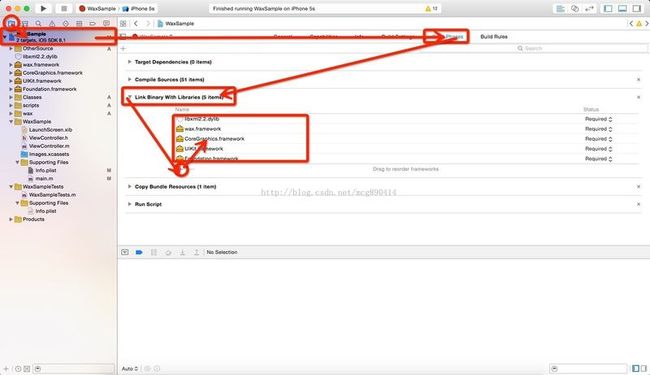Expand the OtherSource folder
Screen dimensions: 650x375
(x=11, y=48)
